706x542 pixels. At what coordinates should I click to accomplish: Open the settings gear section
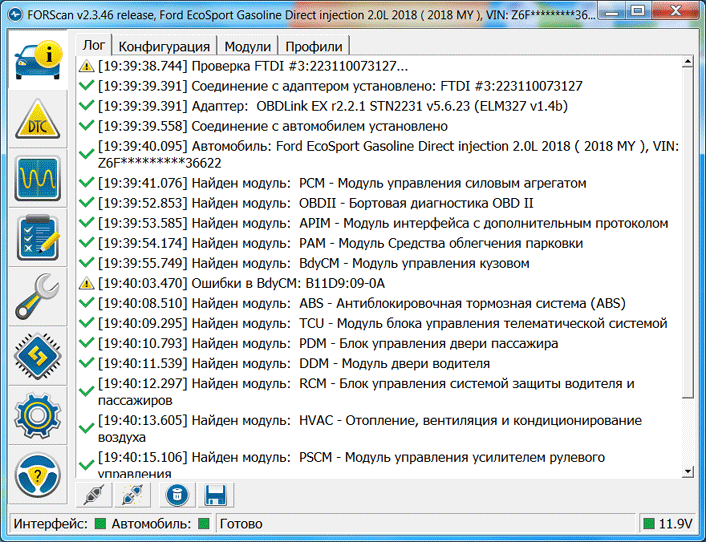click(38, 416)
